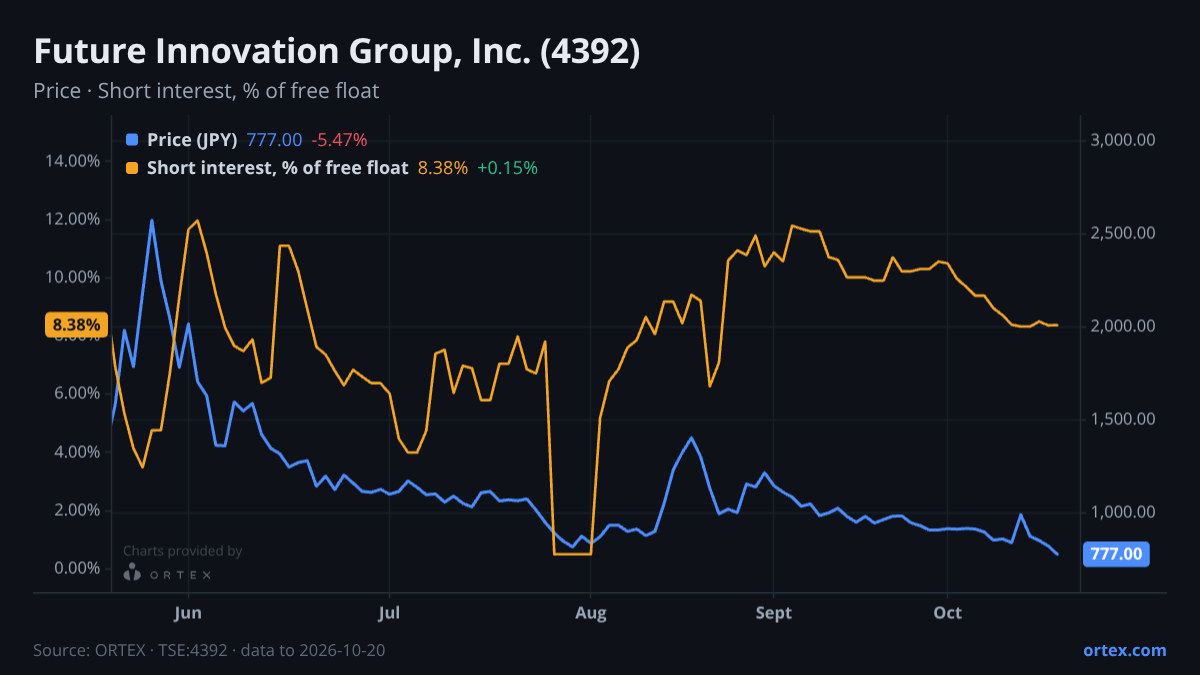Image resolution: width=1200 pixels, height=675 pixels.
Task: Click the 12.00% left axis label
Action: [73, 219]
